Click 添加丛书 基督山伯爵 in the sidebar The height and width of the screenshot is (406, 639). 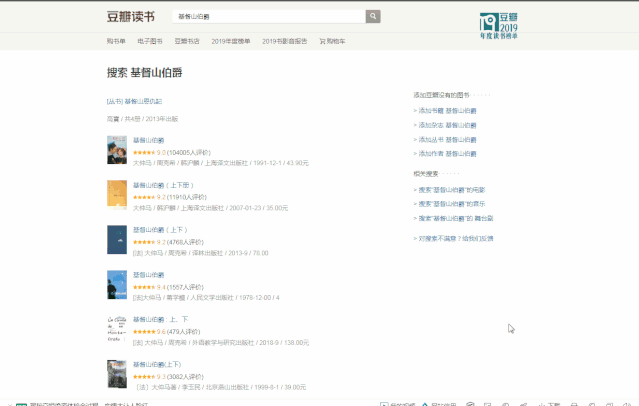point(445,139)
